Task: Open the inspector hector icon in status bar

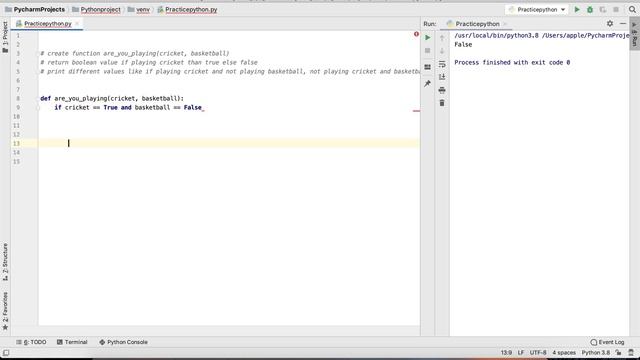Action: tap(631, 353)
